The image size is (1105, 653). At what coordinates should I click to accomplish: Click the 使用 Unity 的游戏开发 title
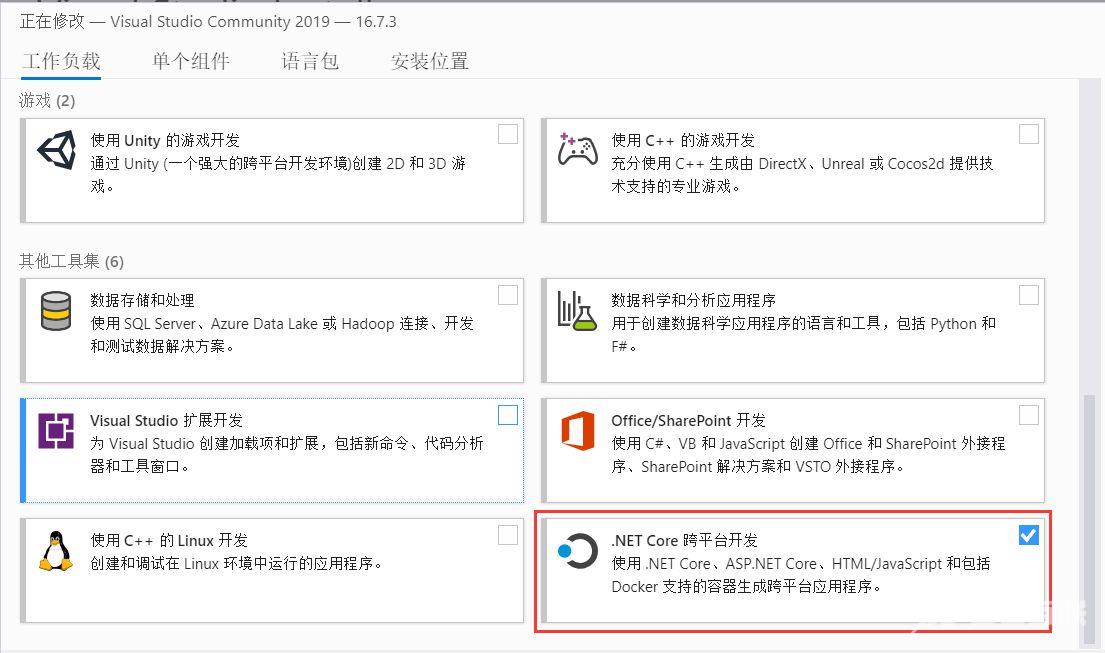[165, 140]
